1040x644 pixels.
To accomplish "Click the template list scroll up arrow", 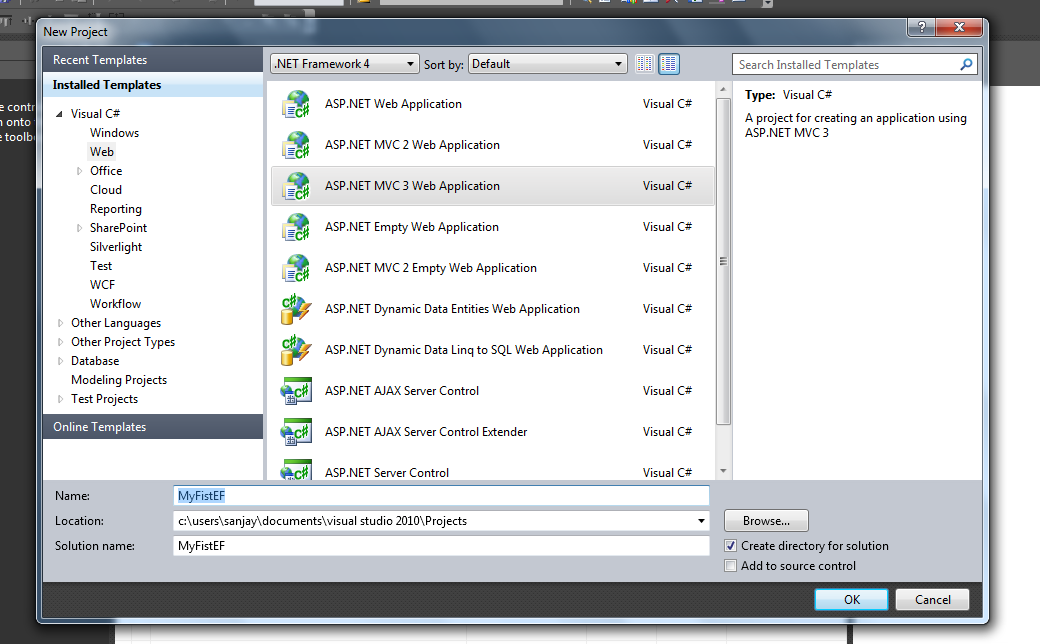I will point(724,89).
